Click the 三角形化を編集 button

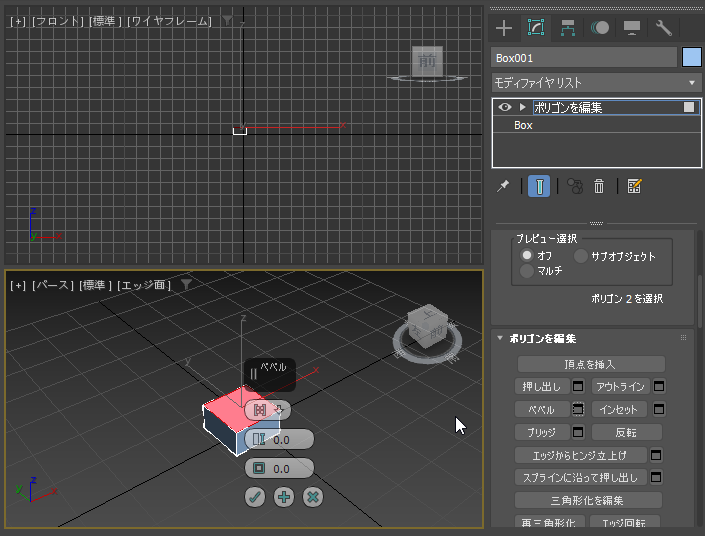(x=588, y=500)
